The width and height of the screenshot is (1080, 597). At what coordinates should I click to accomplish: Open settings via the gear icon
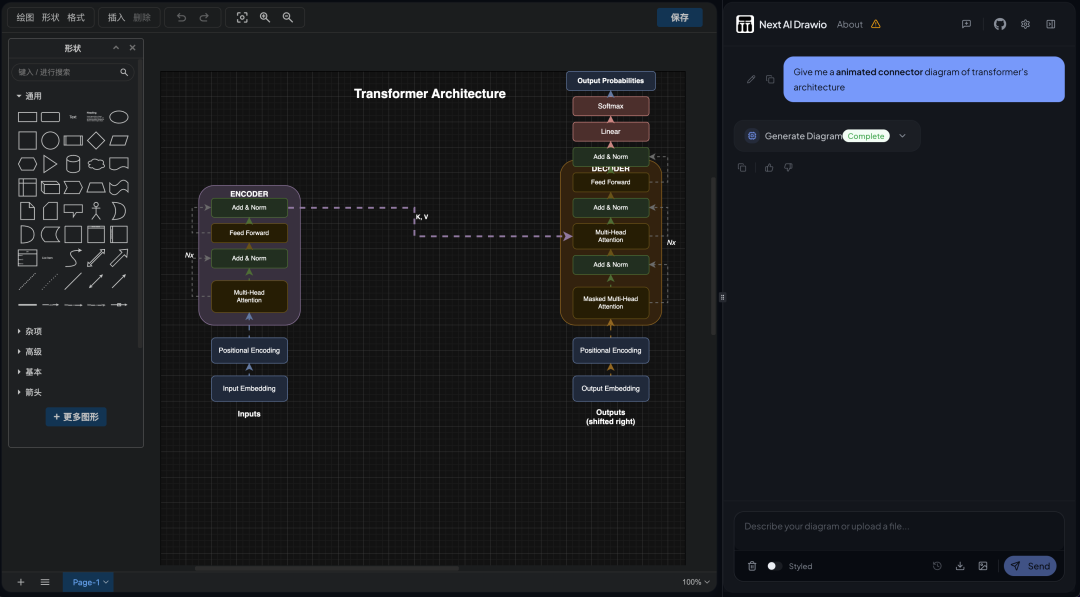(1025, 24)
